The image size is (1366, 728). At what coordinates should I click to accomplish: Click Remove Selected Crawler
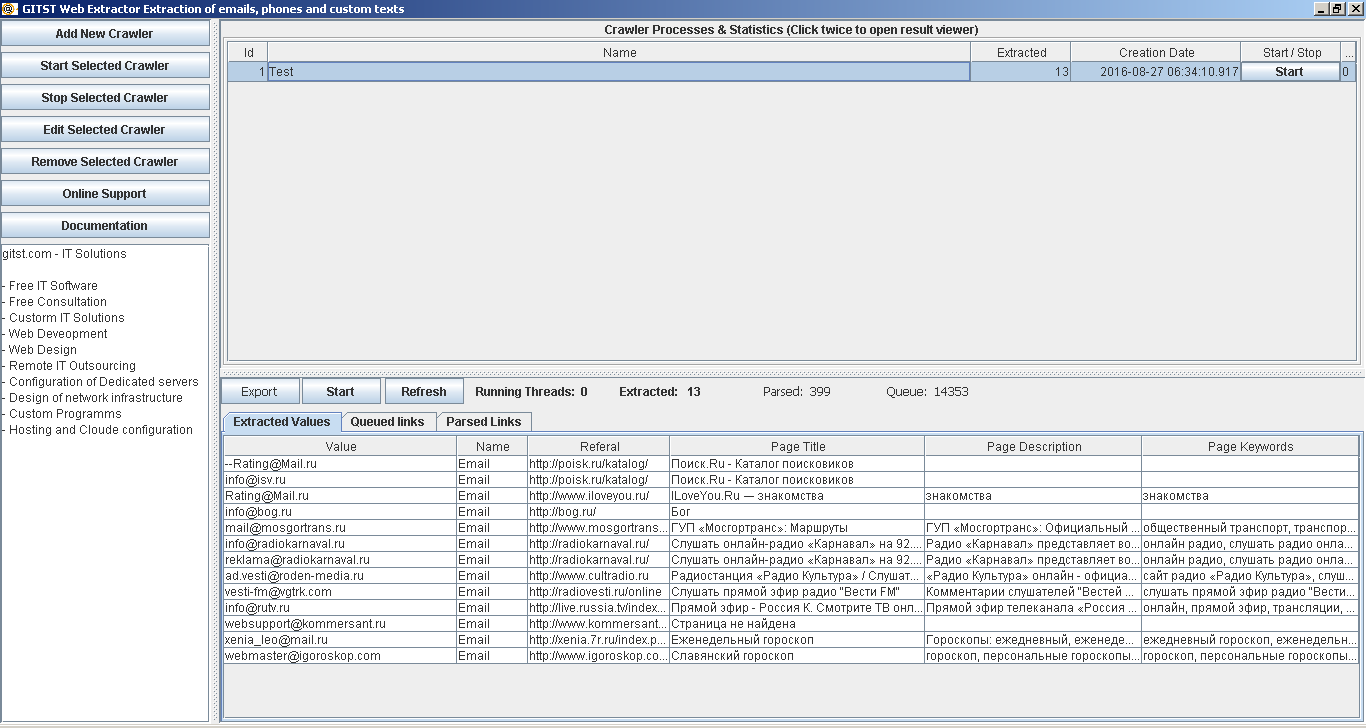coord(105,161)
